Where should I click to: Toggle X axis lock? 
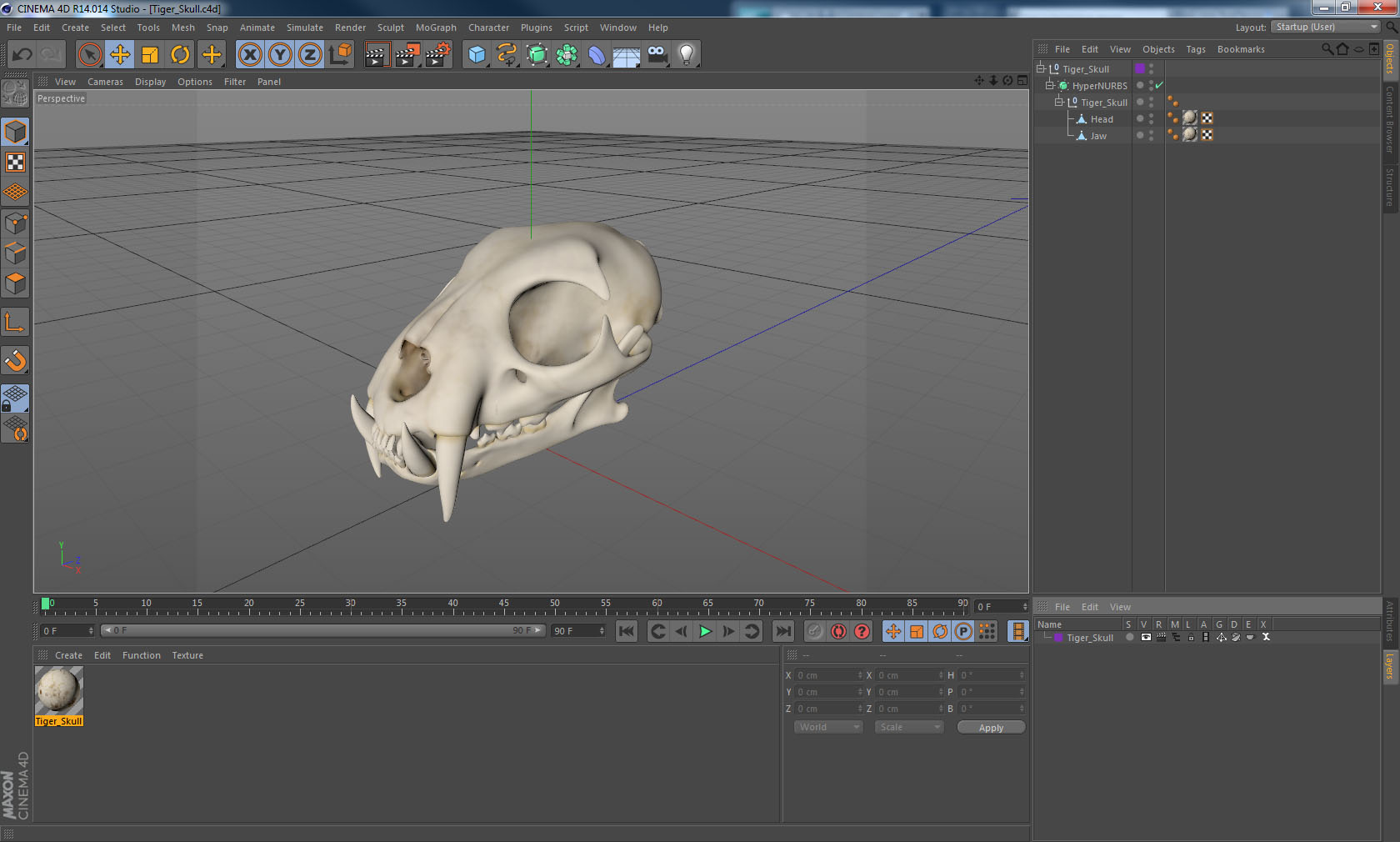(250, 55)
